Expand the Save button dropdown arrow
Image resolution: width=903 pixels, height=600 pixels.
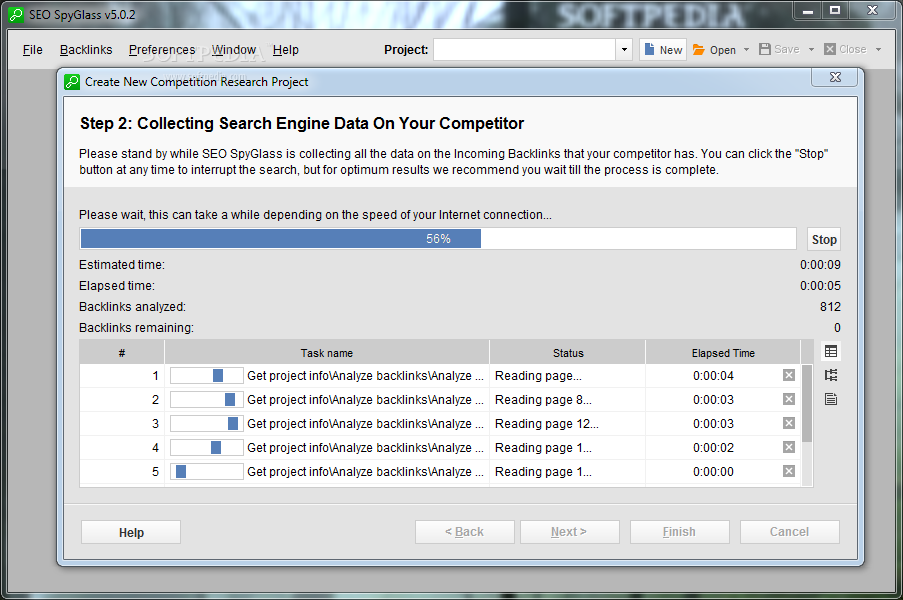(x=811, y=50)
